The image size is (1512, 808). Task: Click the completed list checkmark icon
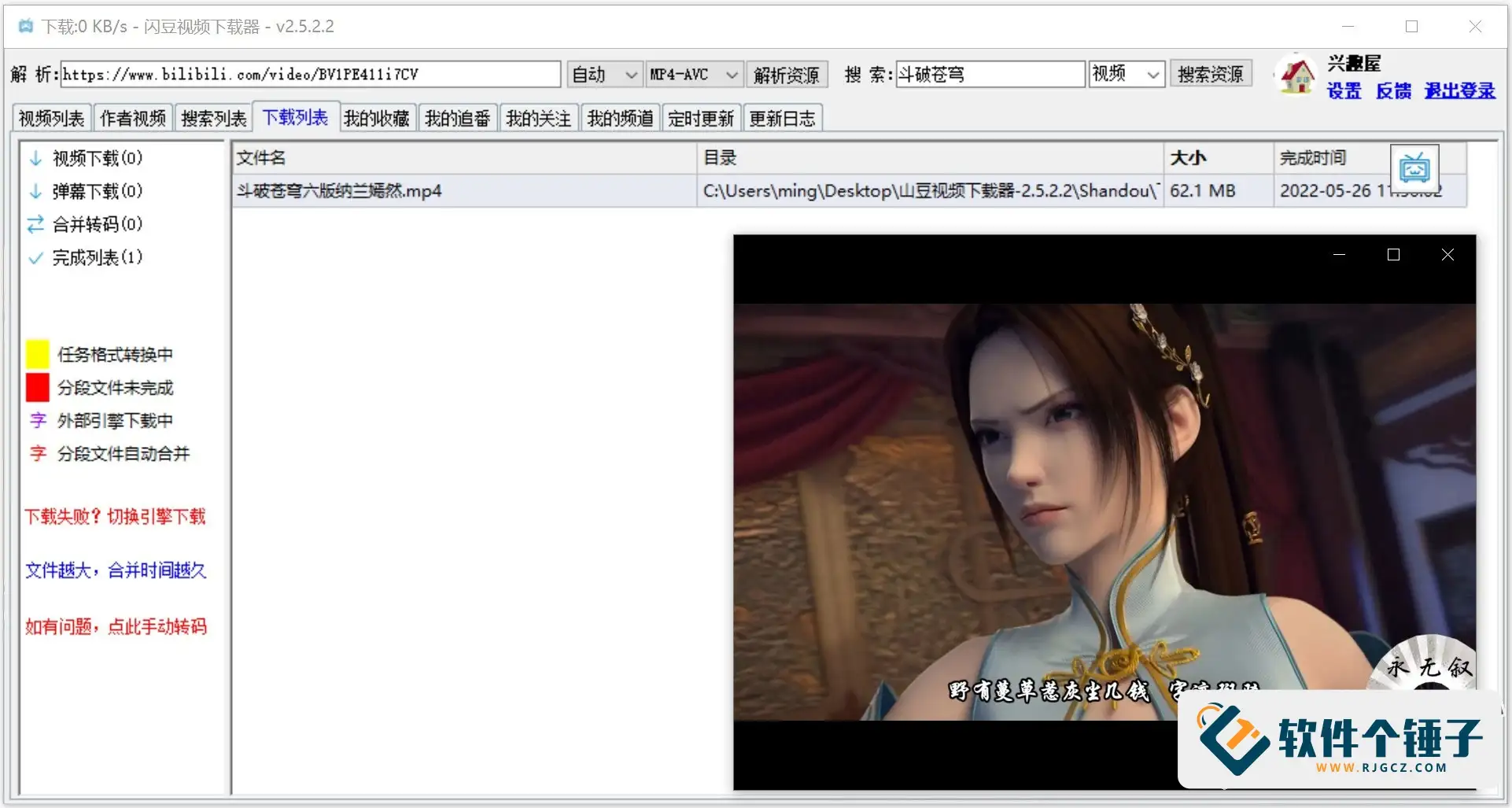pyautogui.click(x=35, y=258)
